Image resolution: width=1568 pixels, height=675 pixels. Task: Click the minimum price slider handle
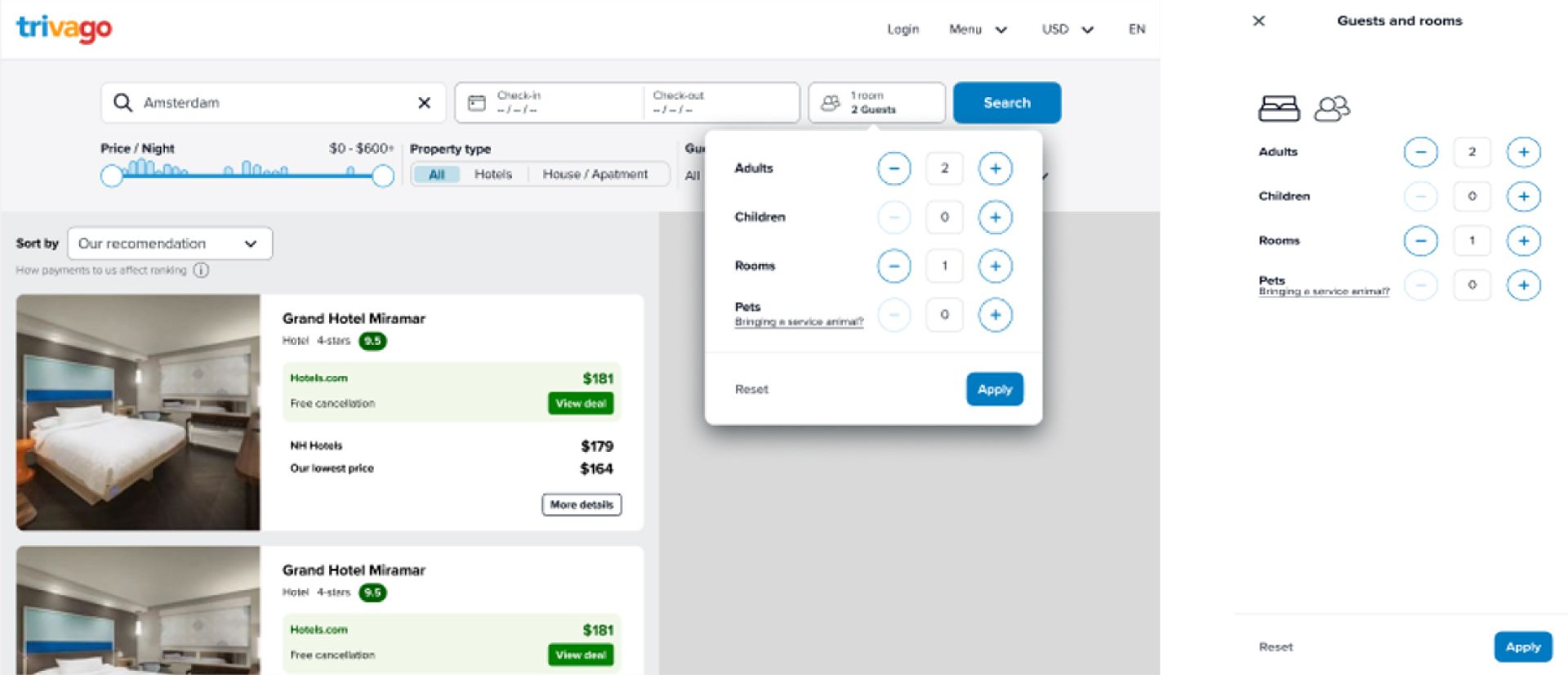click(112, 176)
